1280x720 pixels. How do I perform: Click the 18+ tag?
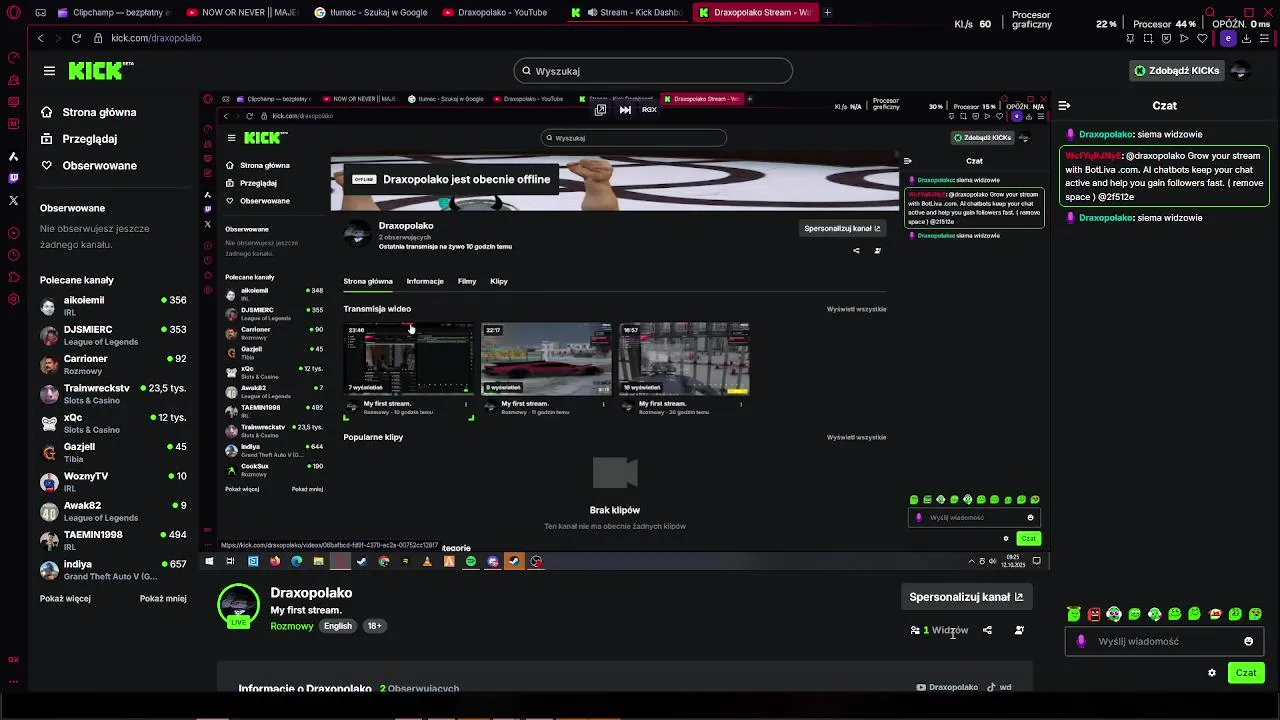pyautogui.click(x=374, y=626)
